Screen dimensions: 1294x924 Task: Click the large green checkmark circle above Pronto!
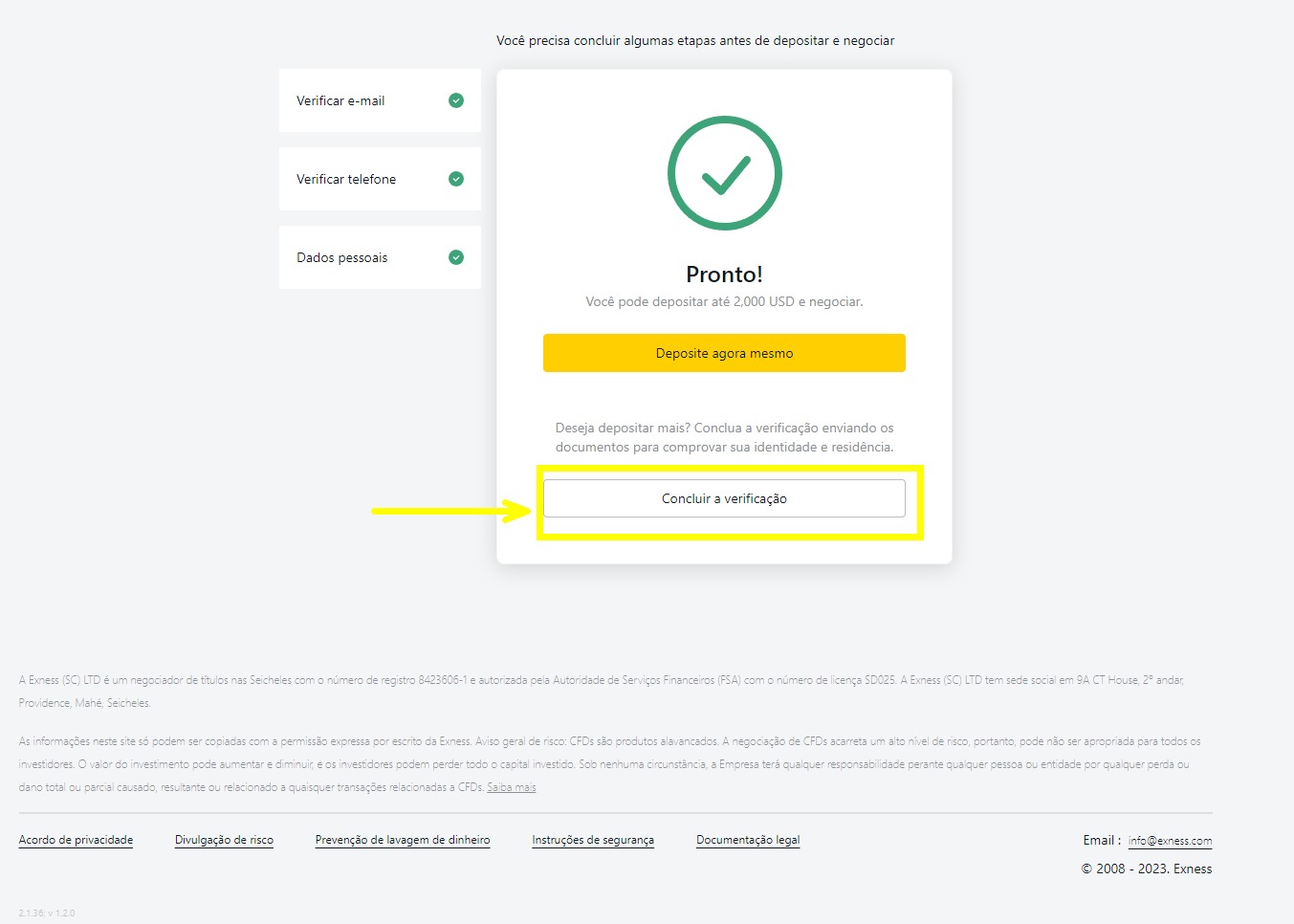724,173
